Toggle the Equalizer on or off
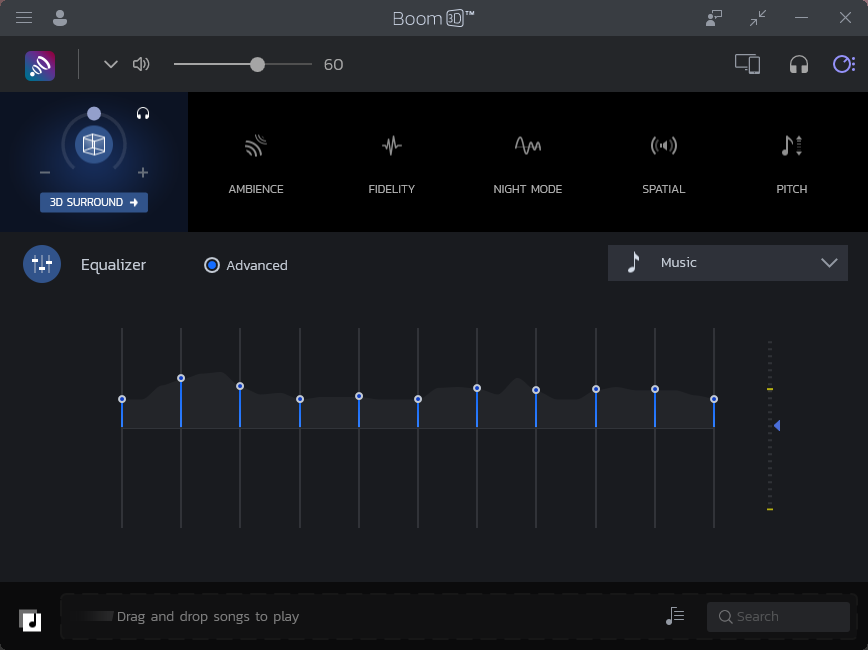 tap(42, 264)
